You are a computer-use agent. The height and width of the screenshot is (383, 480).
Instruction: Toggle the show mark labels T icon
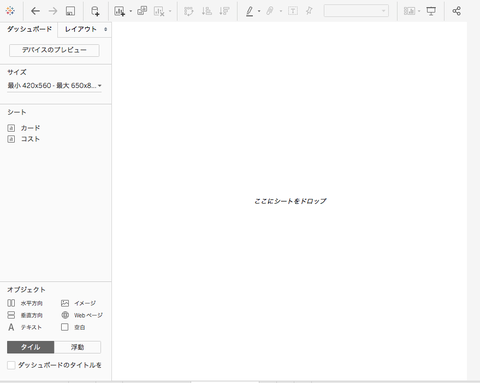pos(293,11)
